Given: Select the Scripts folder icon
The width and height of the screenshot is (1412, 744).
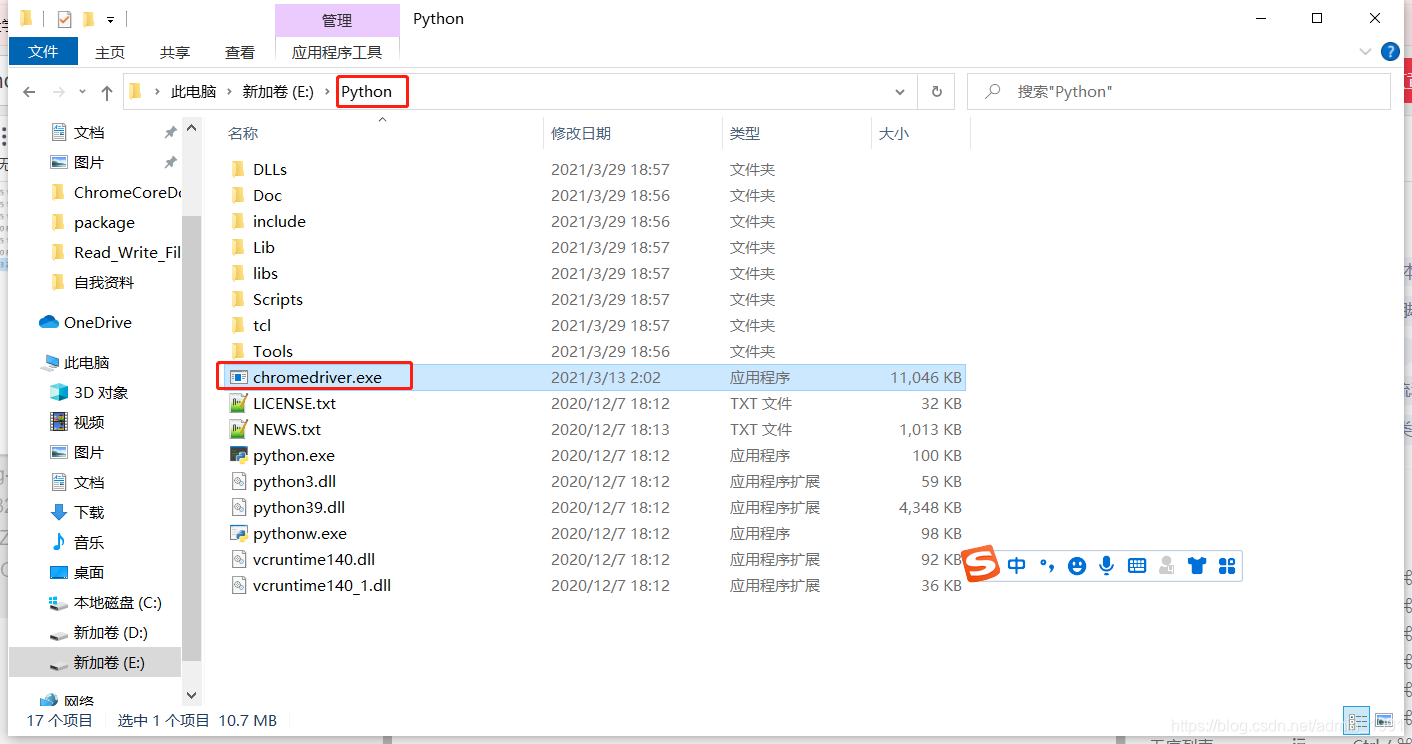Looking at the screenshot, I should tap(238, 299).
